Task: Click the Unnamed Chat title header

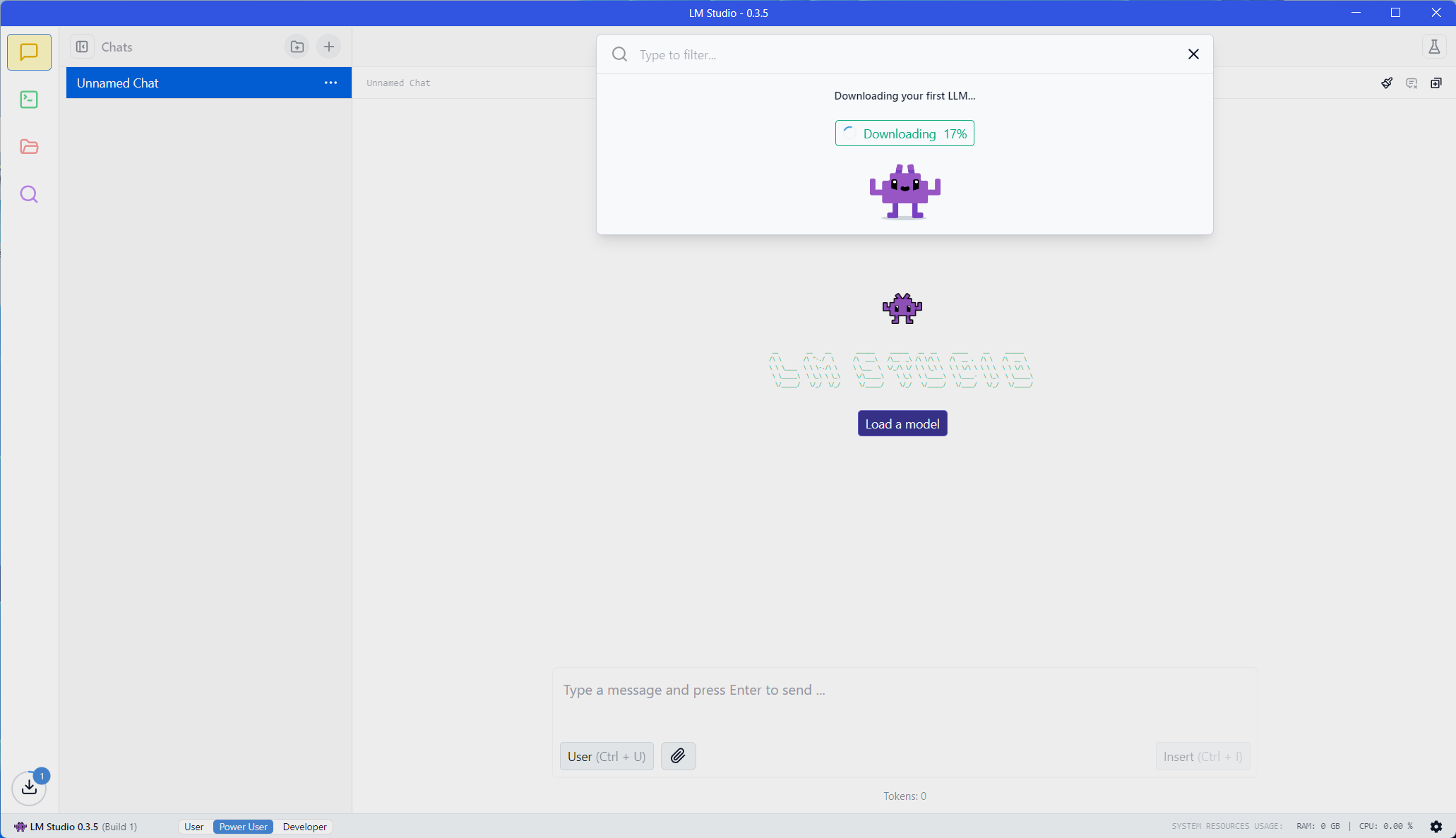Action: tap(398, 83)
